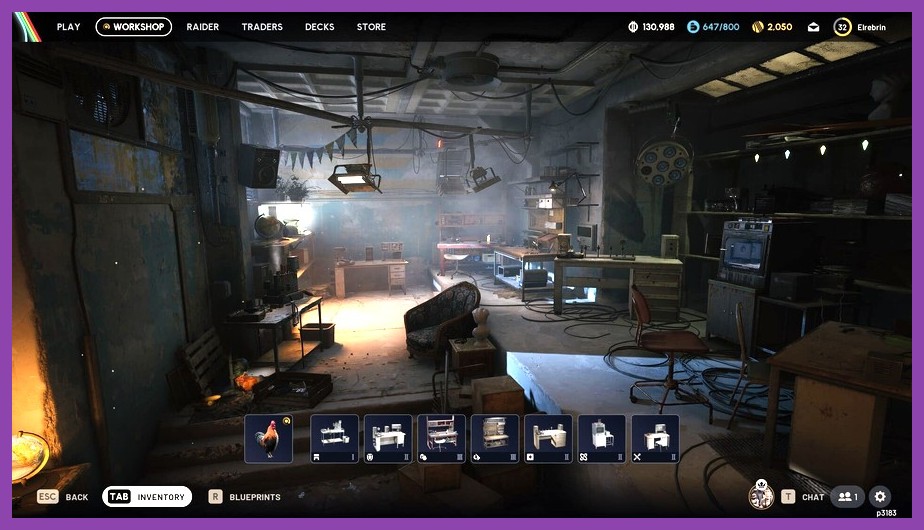924x530 pixels.
Task: Select the station card with crossed-tools icon
Action: pos(655,439)
